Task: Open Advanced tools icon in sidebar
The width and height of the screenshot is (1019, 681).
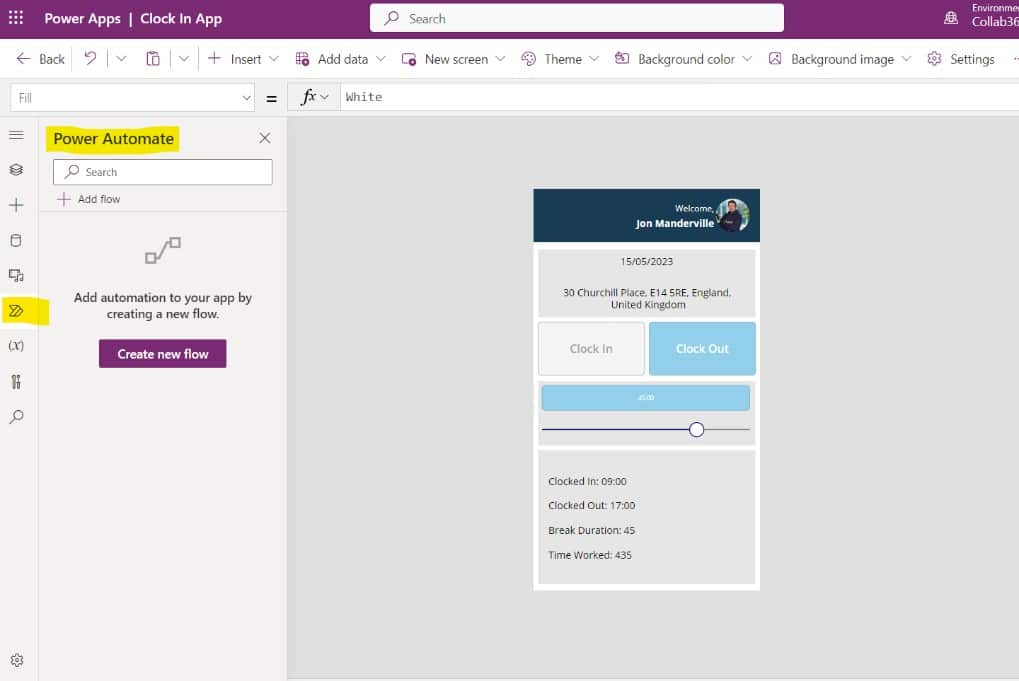Action: pyautogui.click(x=16, y=381)
